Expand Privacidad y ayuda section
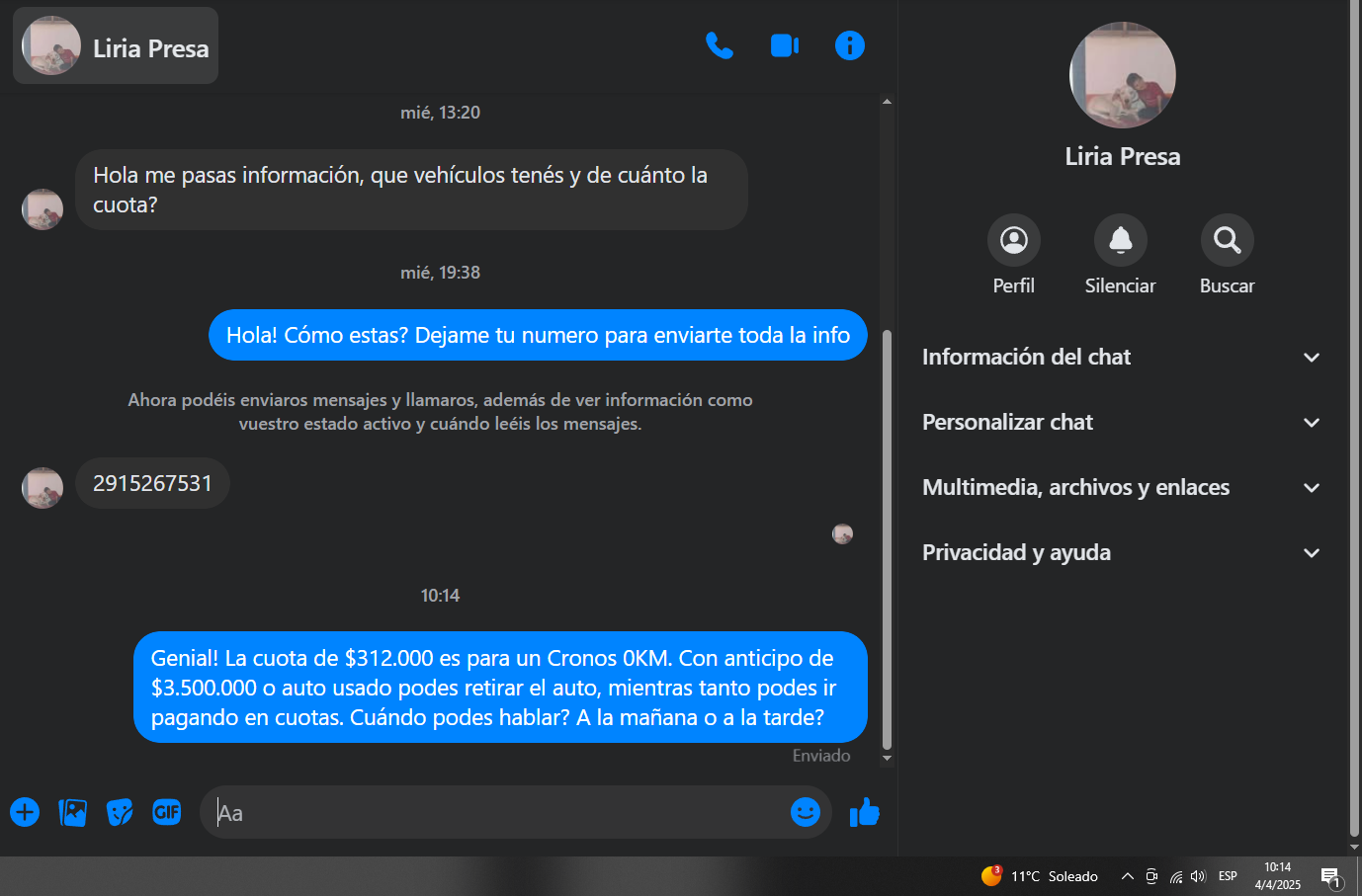Screen dimensions: 1362x896 pyautogui.click(x=1122, y=553)
